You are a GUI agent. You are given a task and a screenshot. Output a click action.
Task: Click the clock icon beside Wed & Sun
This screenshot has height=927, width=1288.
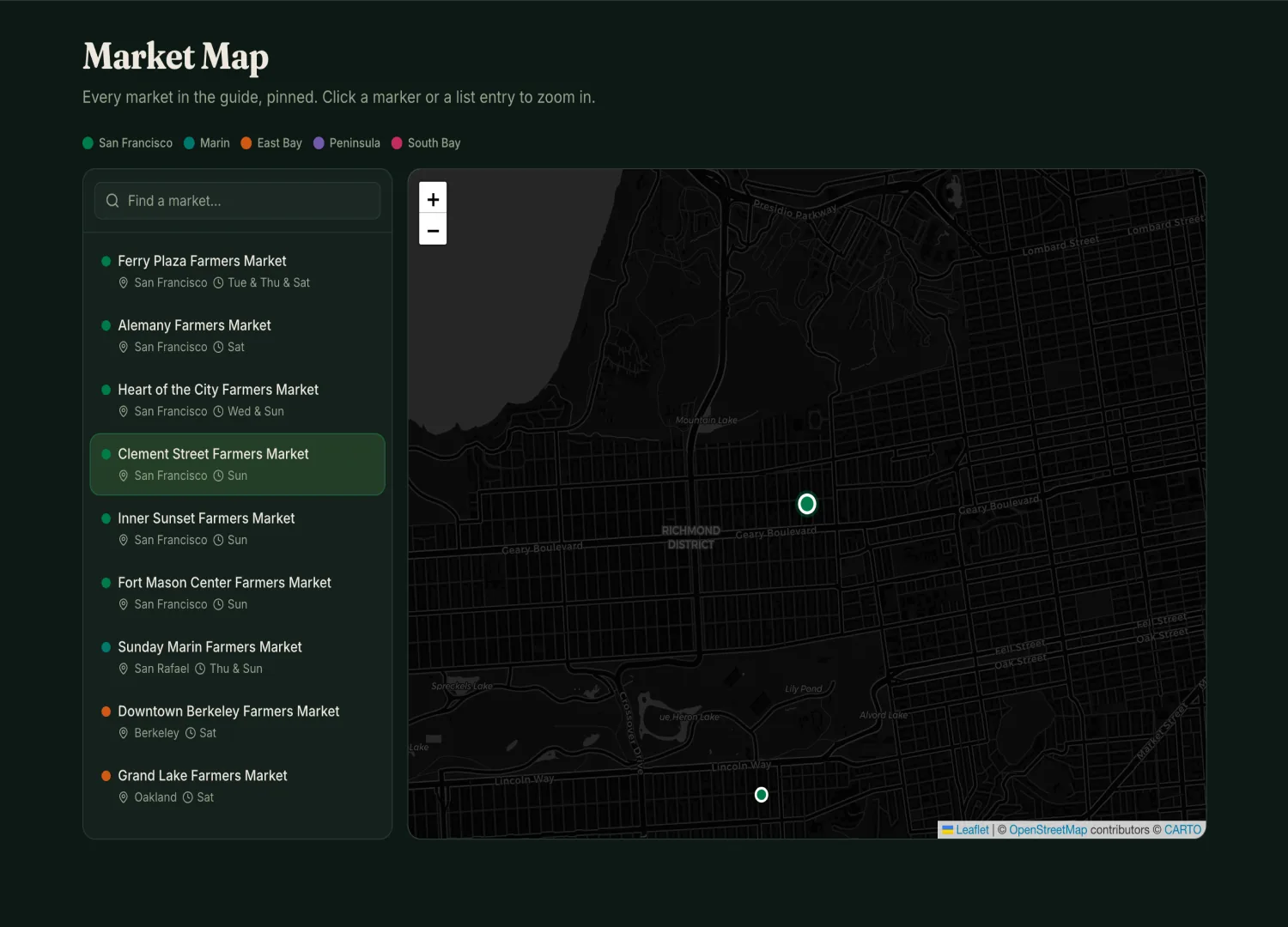coord(218,411)
